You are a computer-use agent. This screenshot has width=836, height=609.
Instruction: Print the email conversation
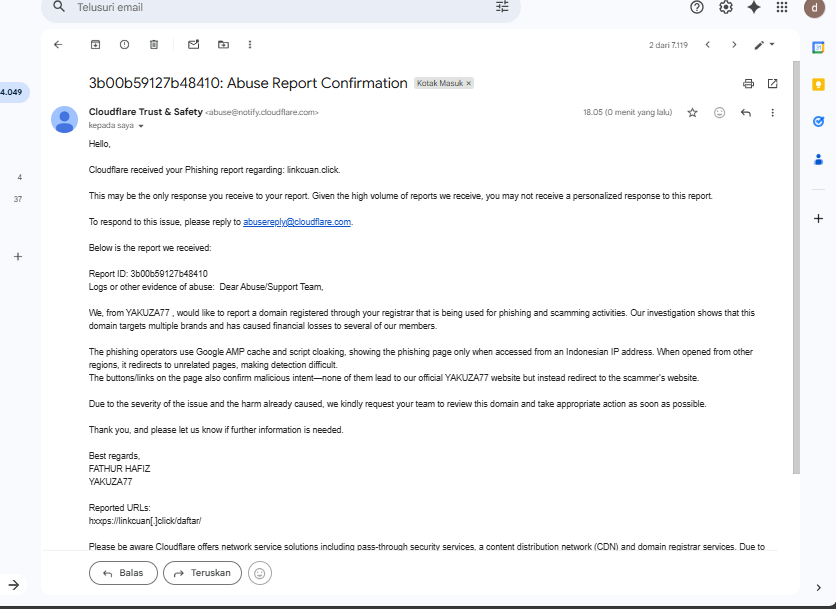[749, 84]
